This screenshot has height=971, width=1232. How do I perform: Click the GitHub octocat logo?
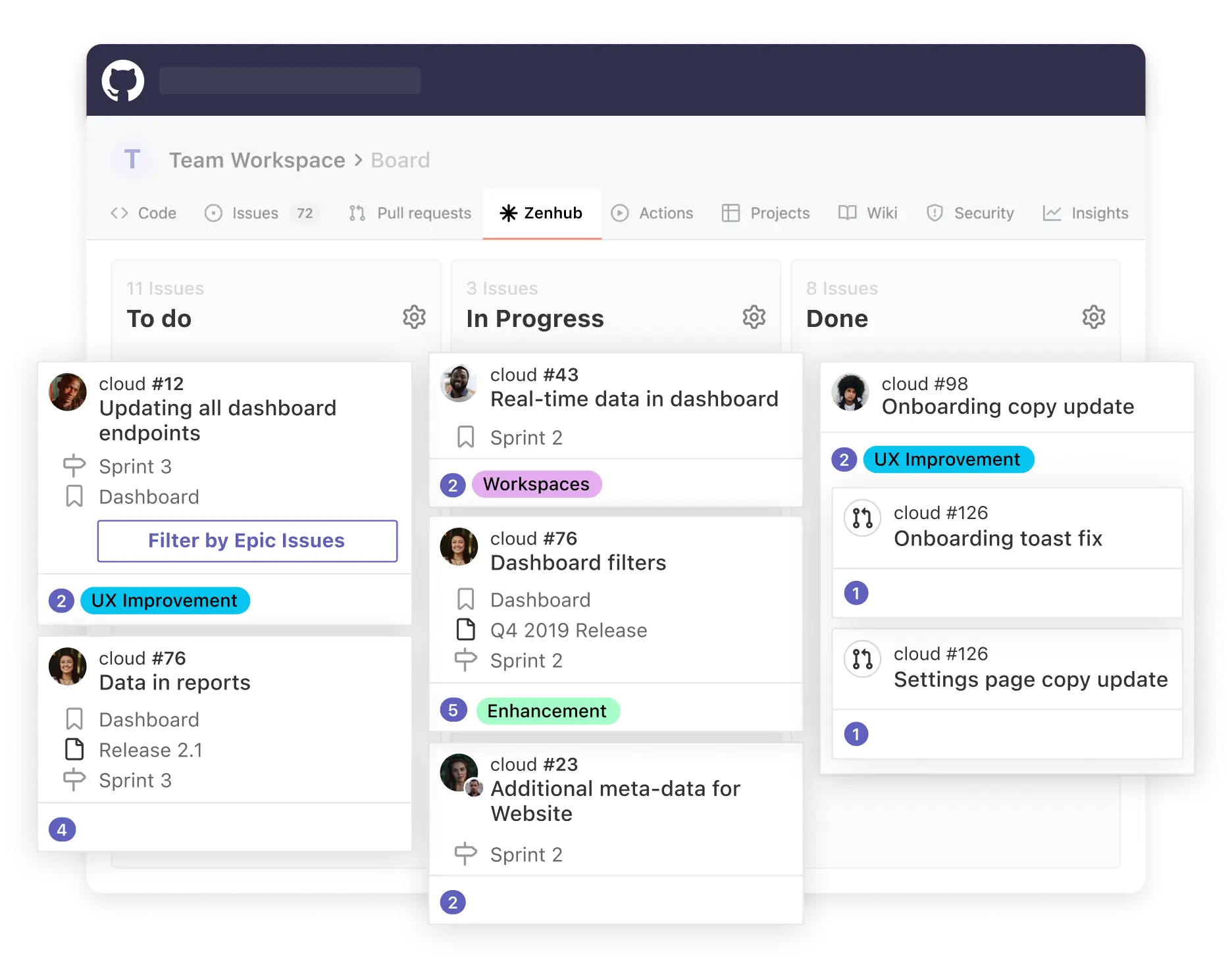coord(123,80)
